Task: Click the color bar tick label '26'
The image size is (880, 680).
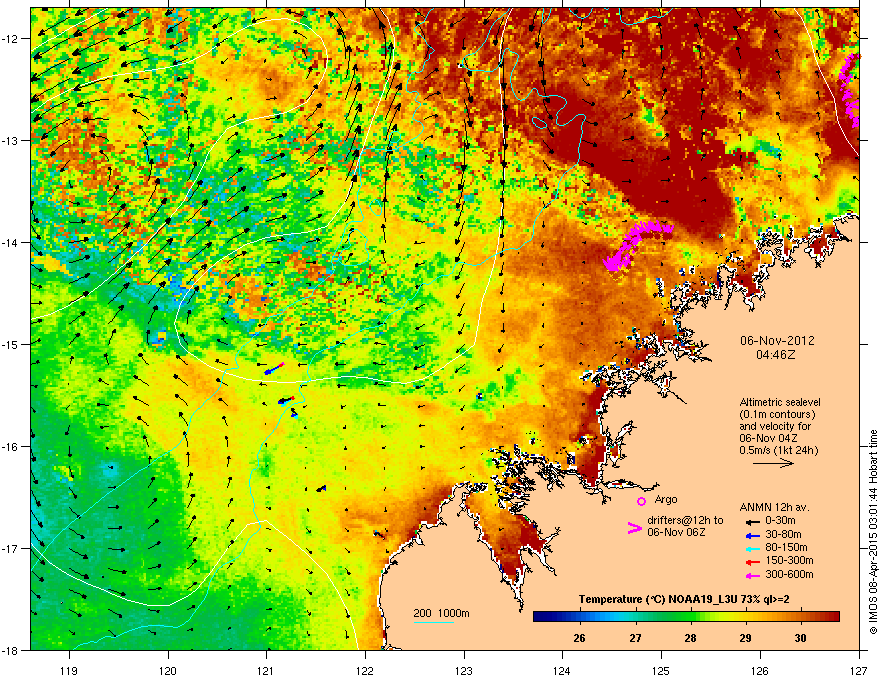Action: (579, 638)
